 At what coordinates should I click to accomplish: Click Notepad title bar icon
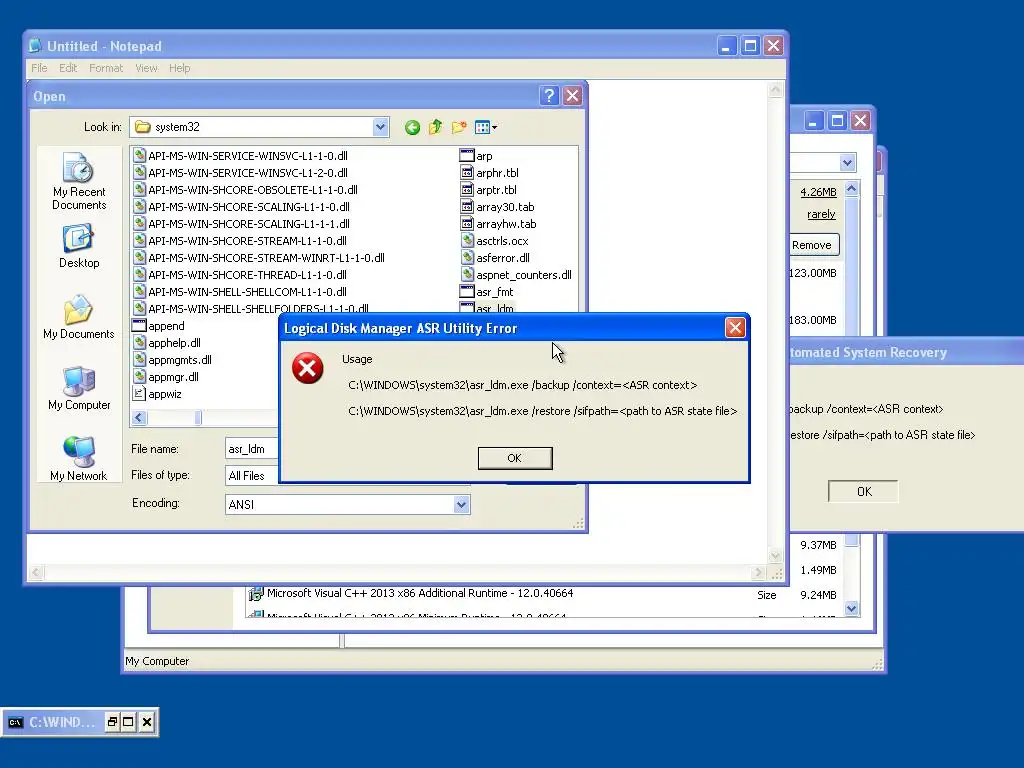(x=36, y=46)
